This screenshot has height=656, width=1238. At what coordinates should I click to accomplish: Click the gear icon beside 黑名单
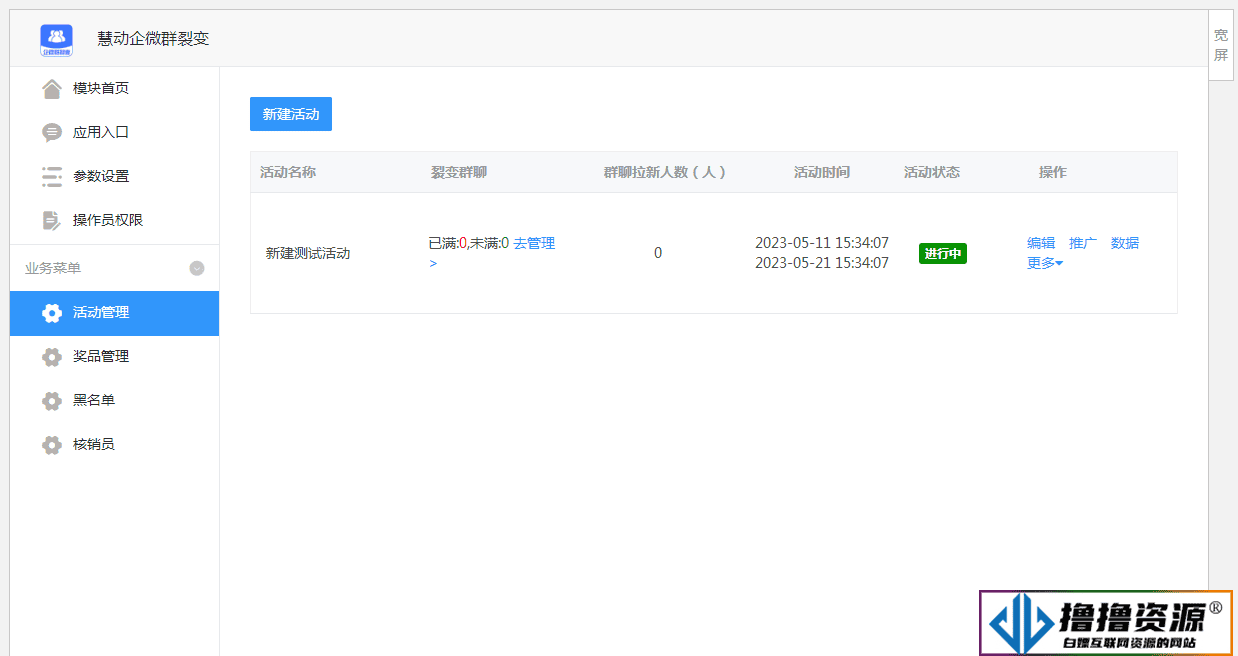(x=52, y=401)
